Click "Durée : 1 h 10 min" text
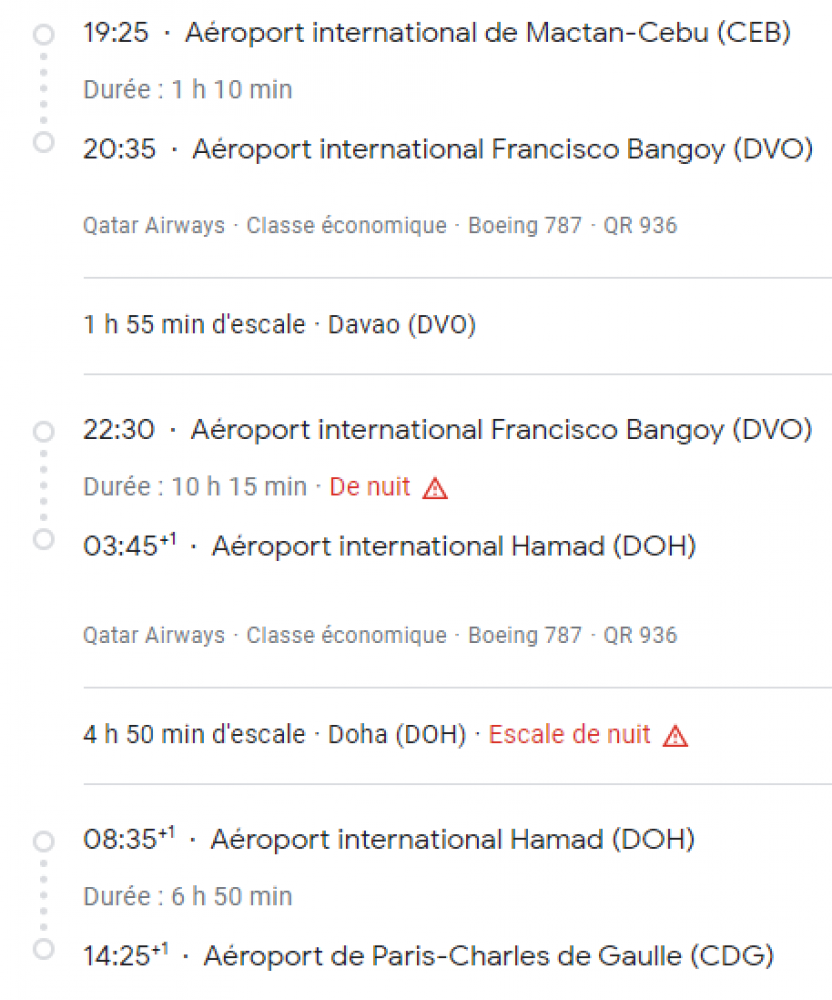 (188, 90)
